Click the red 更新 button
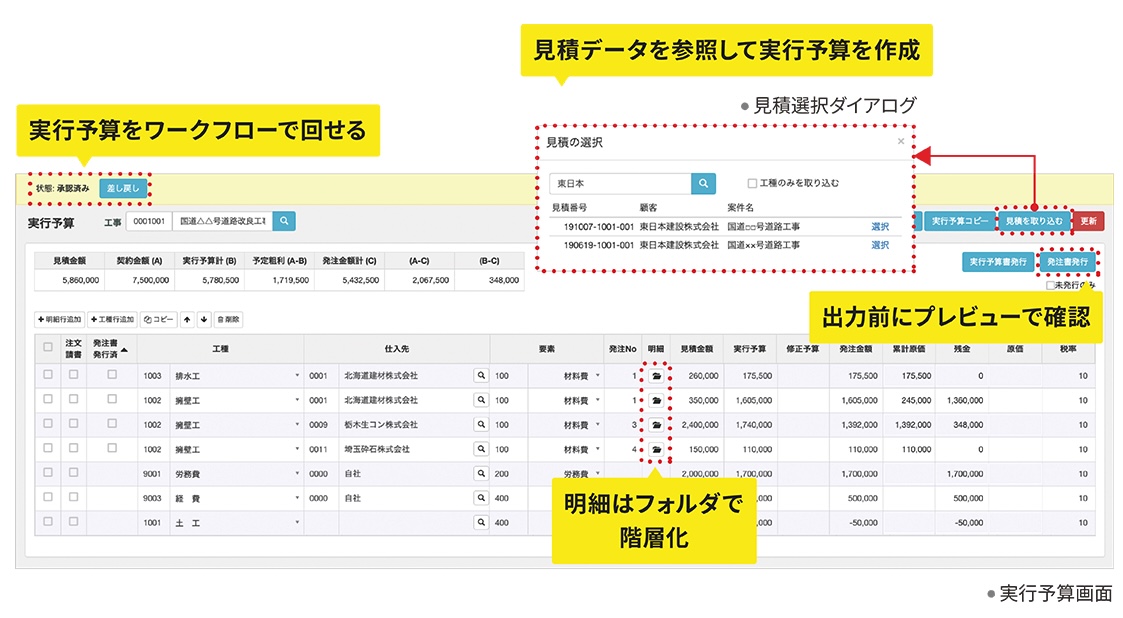The image size is (1123, 618). coord(1089,221)
